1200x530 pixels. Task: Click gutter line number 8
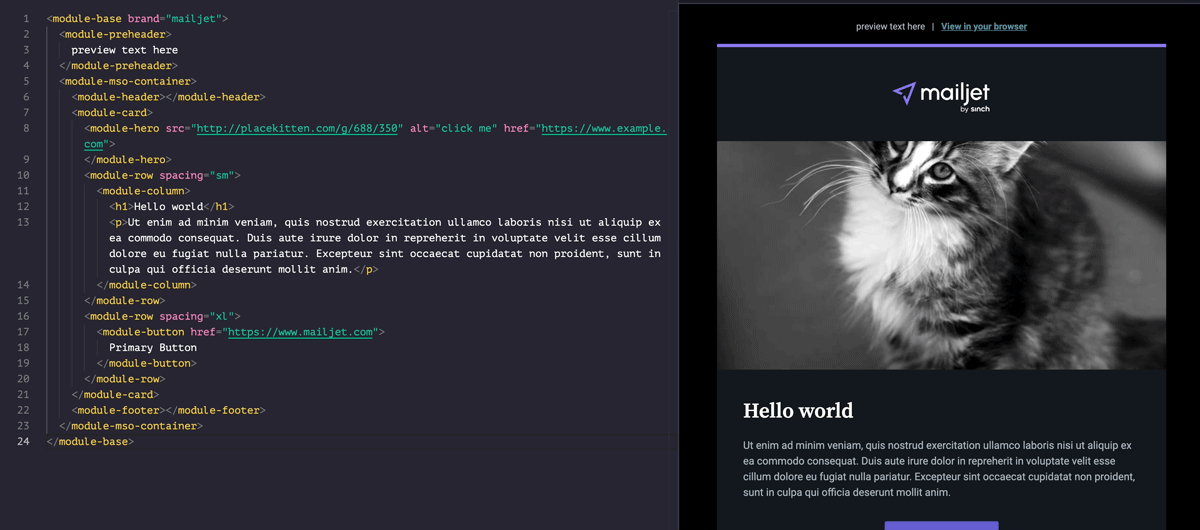click(x=24, y=128)
